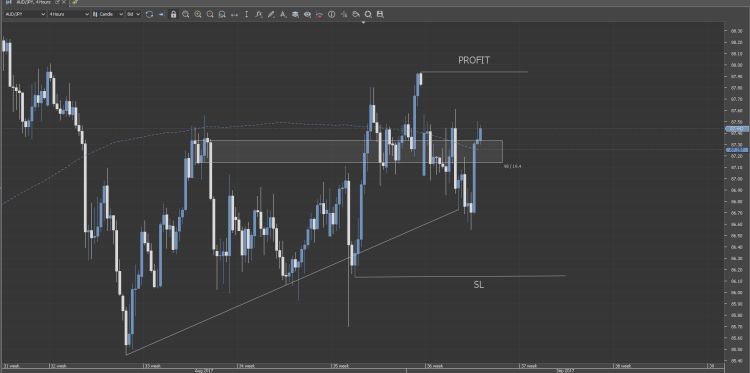Open the AUD/JPY instrument dropdown
Screen dimensions: 750x373
24,14
